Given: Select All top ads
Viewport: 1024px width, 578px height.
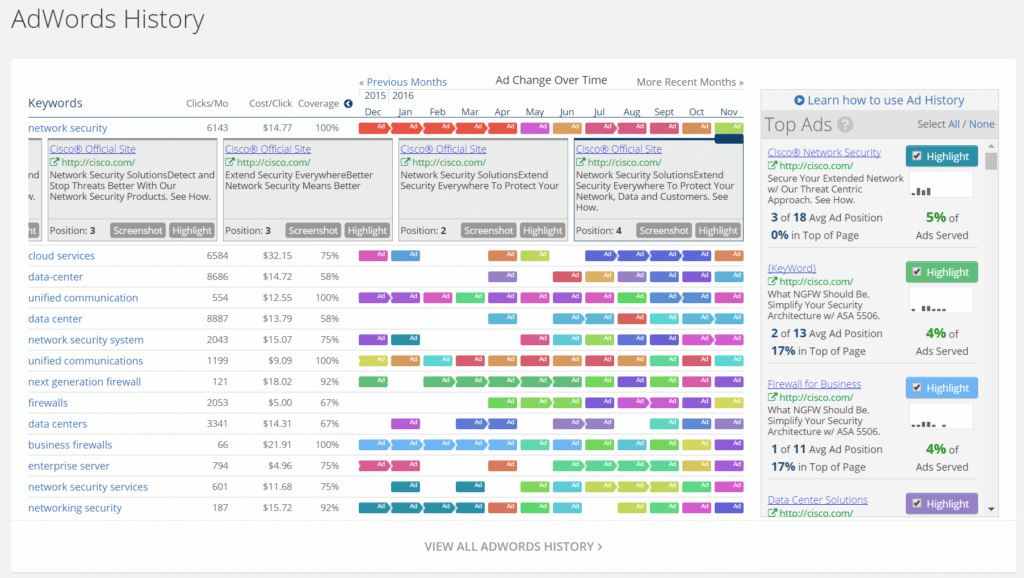Looking at the screenshot, I should click(x=954, y=124).
